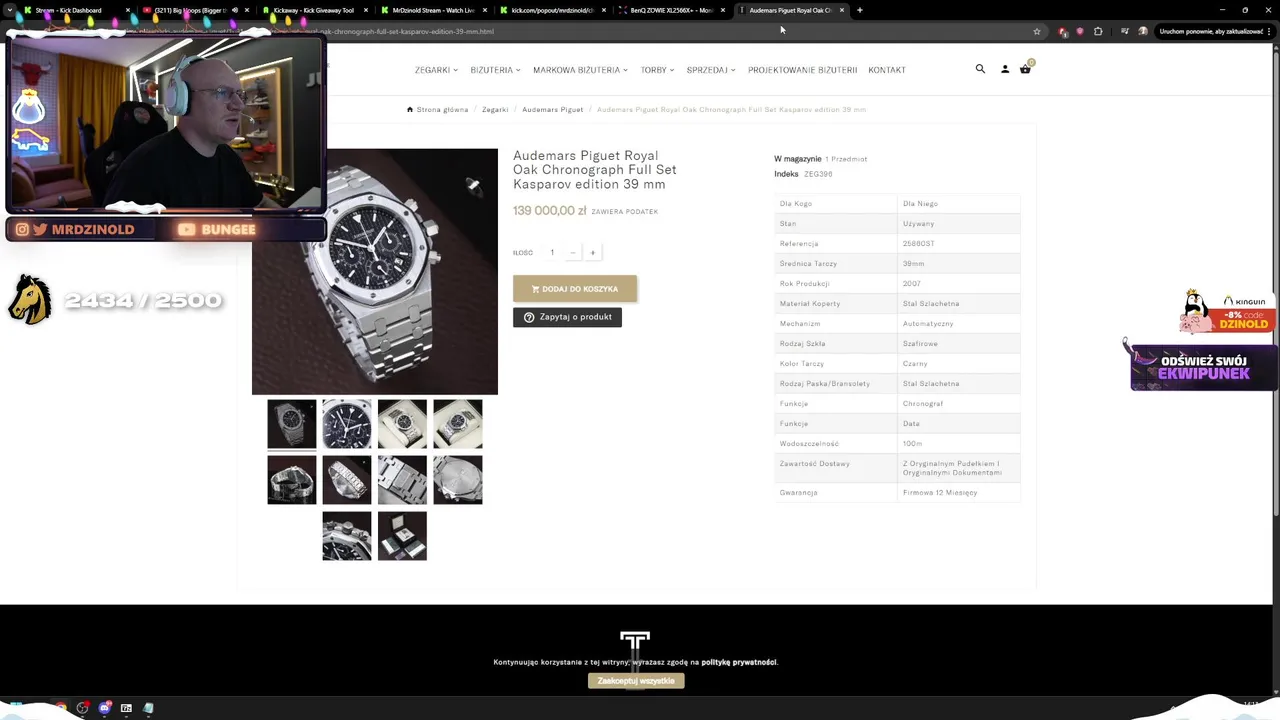Expand the Sprzedaj menu dropdown
This screenshot has height=720, width=1280.
click(711, 70)
